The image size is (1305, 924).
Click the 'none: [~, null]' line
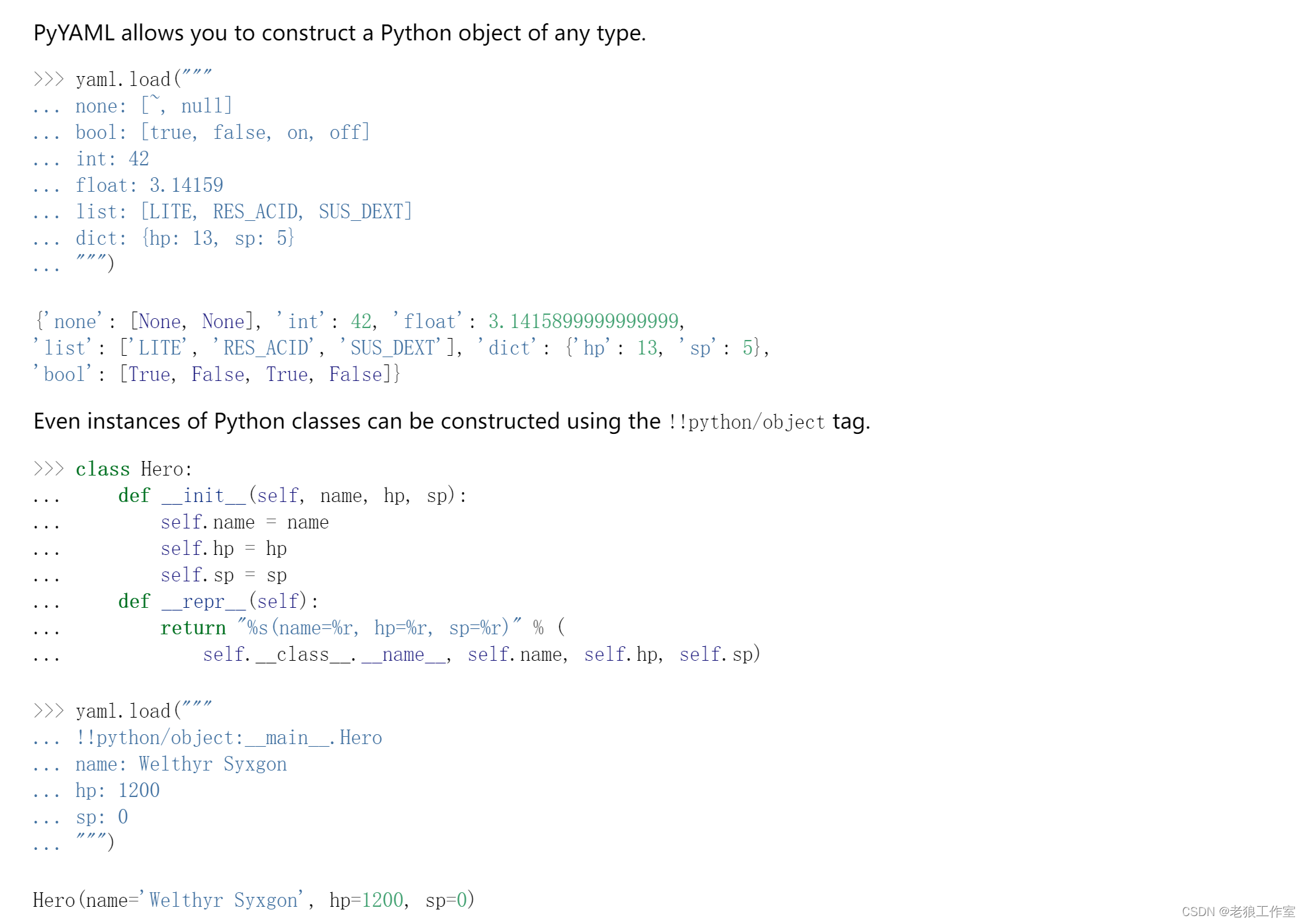tap(153, 106)
